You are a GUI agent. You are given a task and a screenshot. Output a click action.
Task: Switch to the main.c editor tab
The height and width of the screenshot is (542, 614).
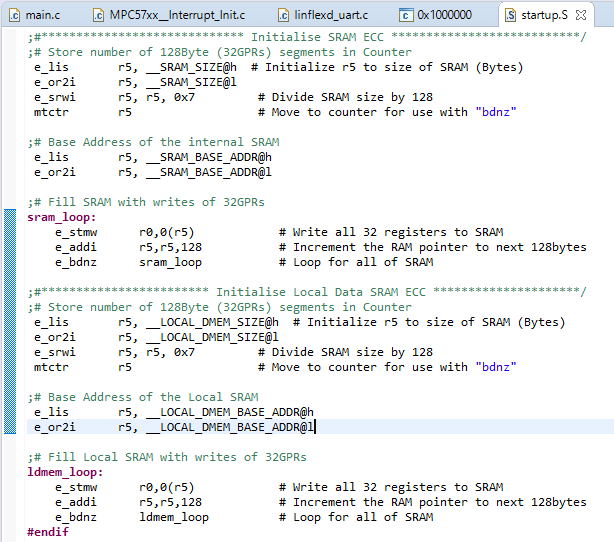pyautogui.click(x=35, y=15)
